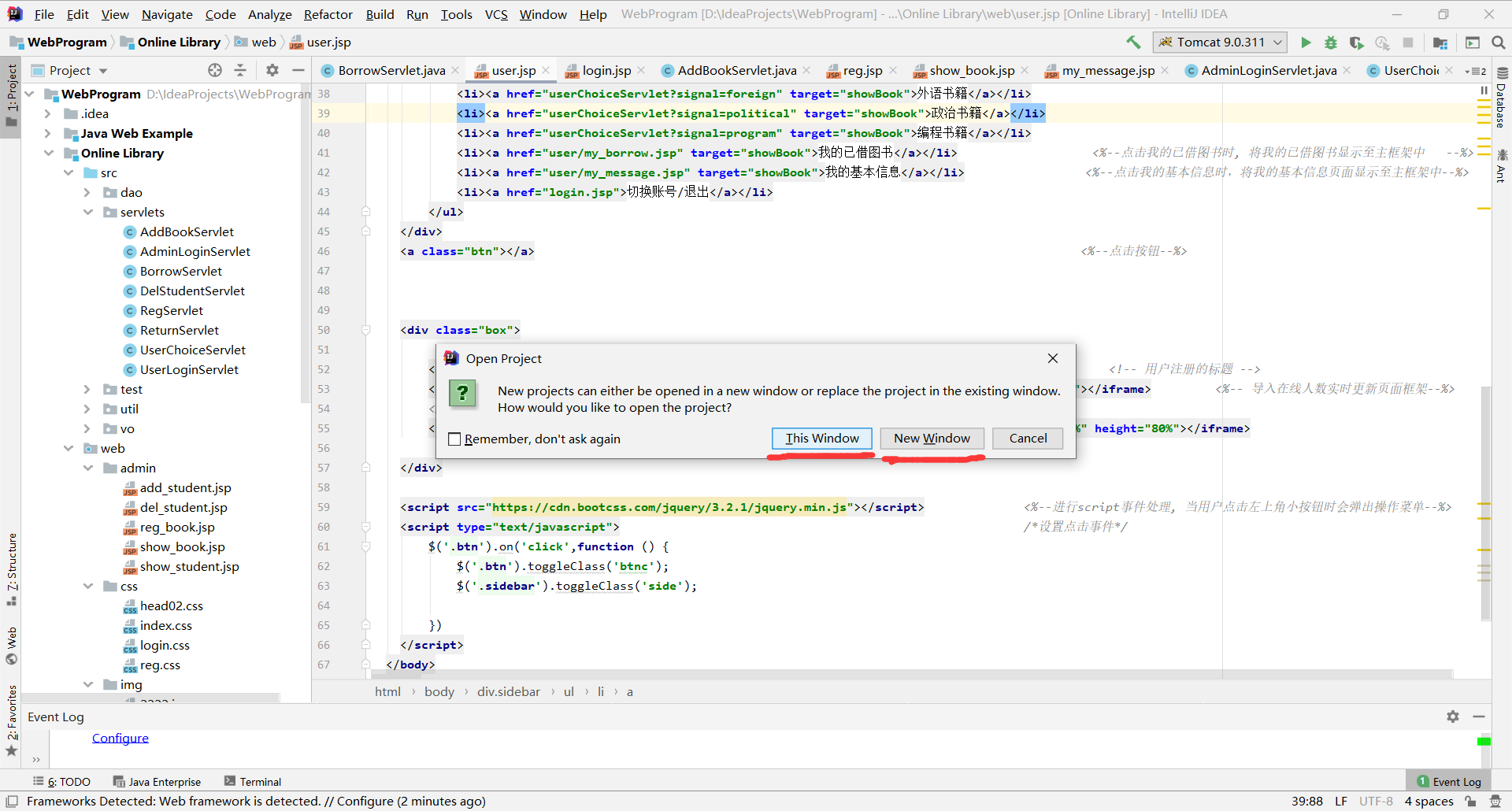Image resolution: width=1512 pixels, height=811 pixels.
Task: Click 'div.sidebar' in breadcrumb bar
Action: tap(508, 691)
